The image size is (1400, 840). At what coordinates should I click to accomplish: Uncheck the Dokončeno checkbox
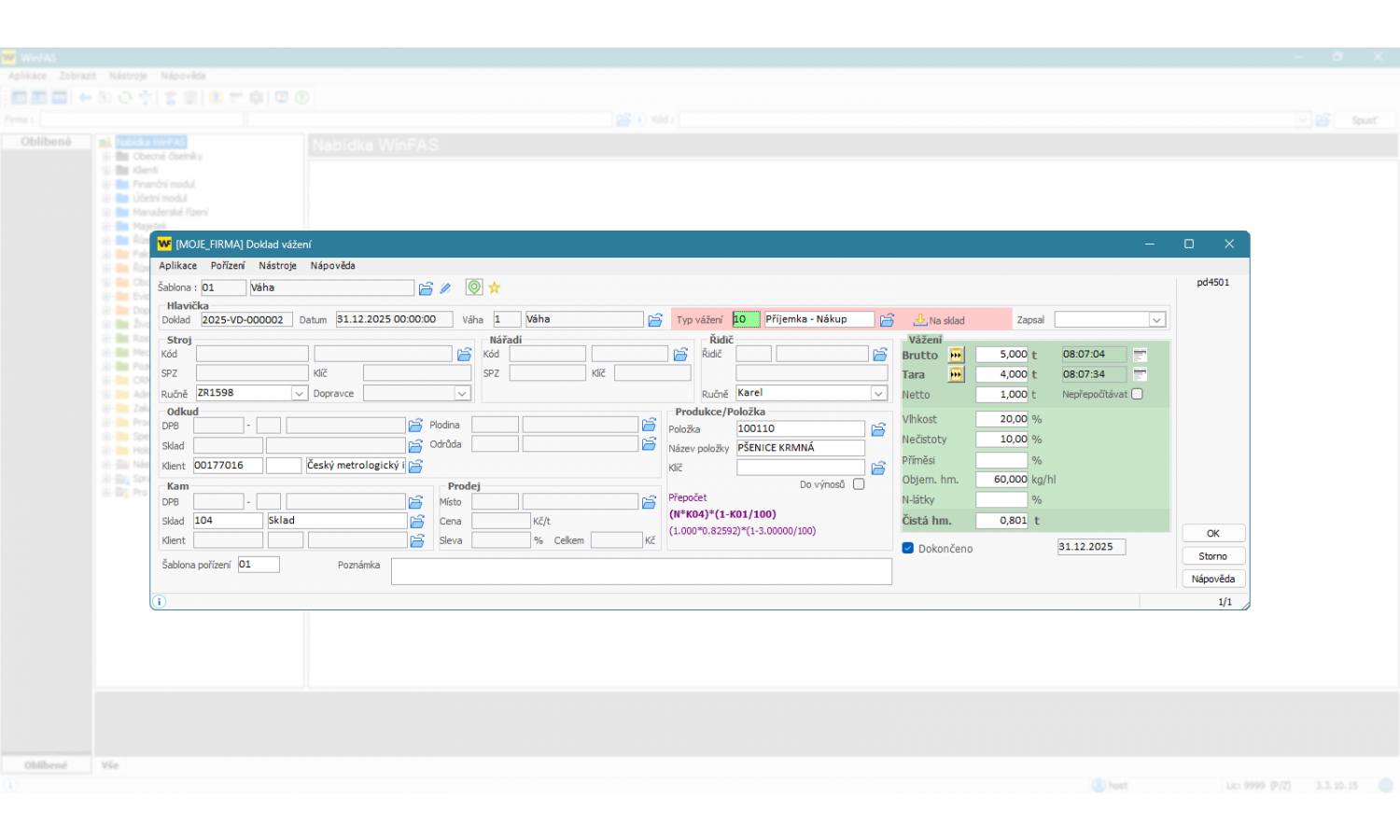point(908,548)
